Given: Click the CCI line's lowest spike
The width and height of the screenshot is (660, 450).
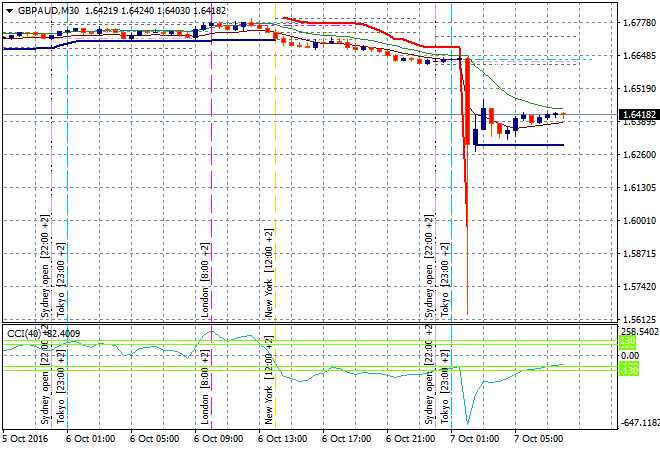Looking at the screenshot, I should tap(468, 420).
